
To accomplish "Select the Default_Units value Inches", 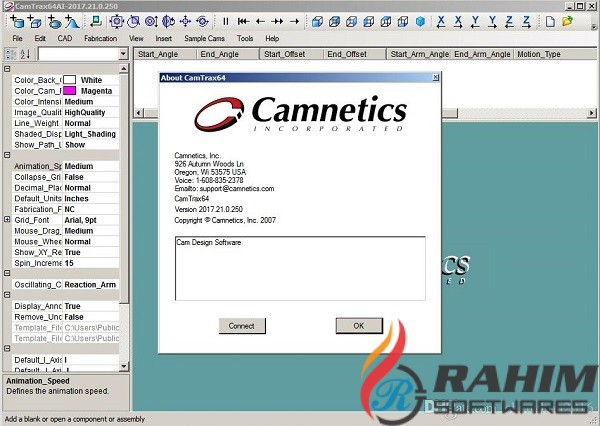I will [x=91, y=199].
